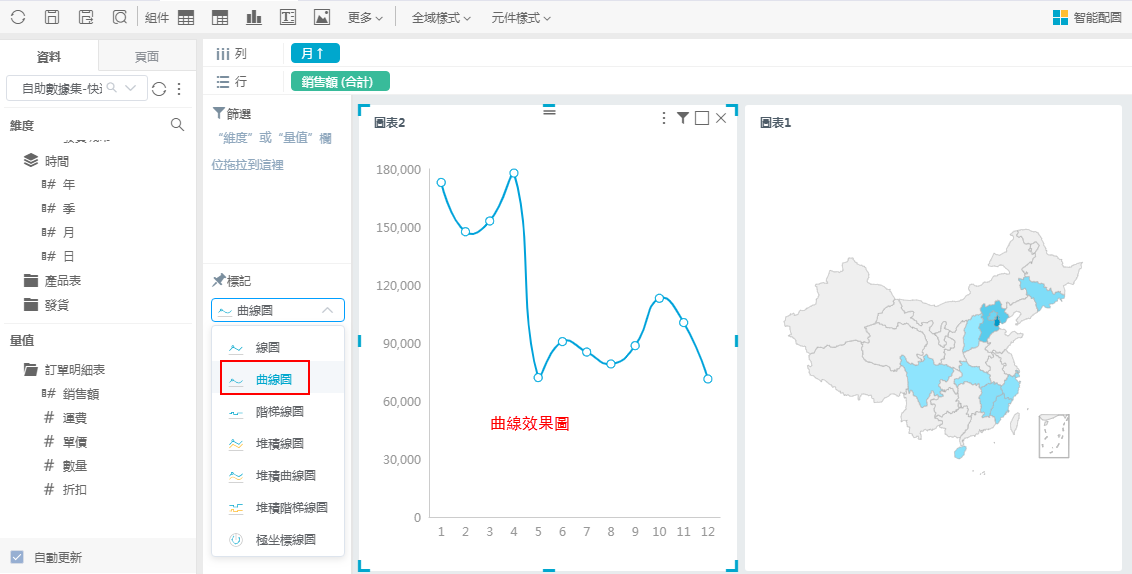The height and width of the screenshot is (574, 1132).
Task: Click the 月 column pill
Action: point(315,54)
